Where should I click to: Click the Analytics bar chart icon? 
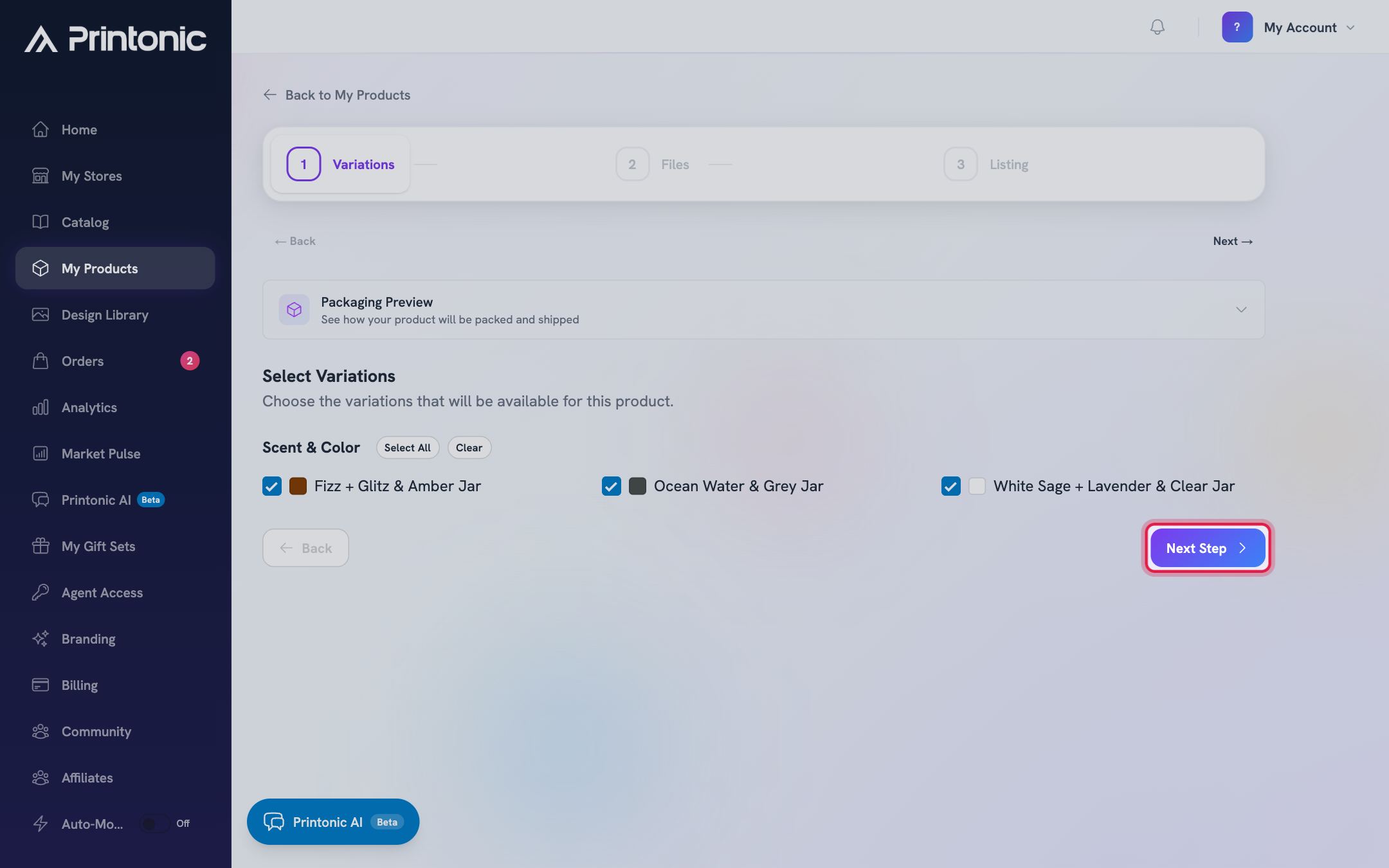coord(41,407)
